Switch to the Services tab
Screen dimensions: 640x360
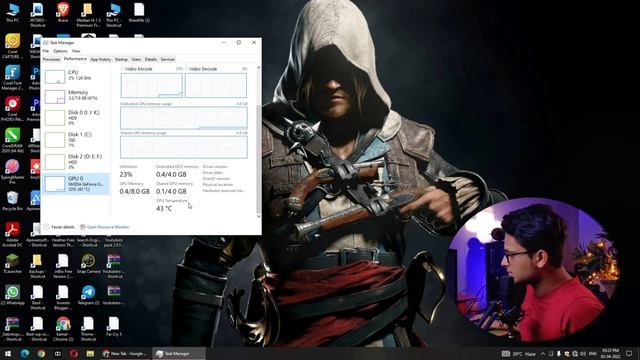(x=167, y=60)
